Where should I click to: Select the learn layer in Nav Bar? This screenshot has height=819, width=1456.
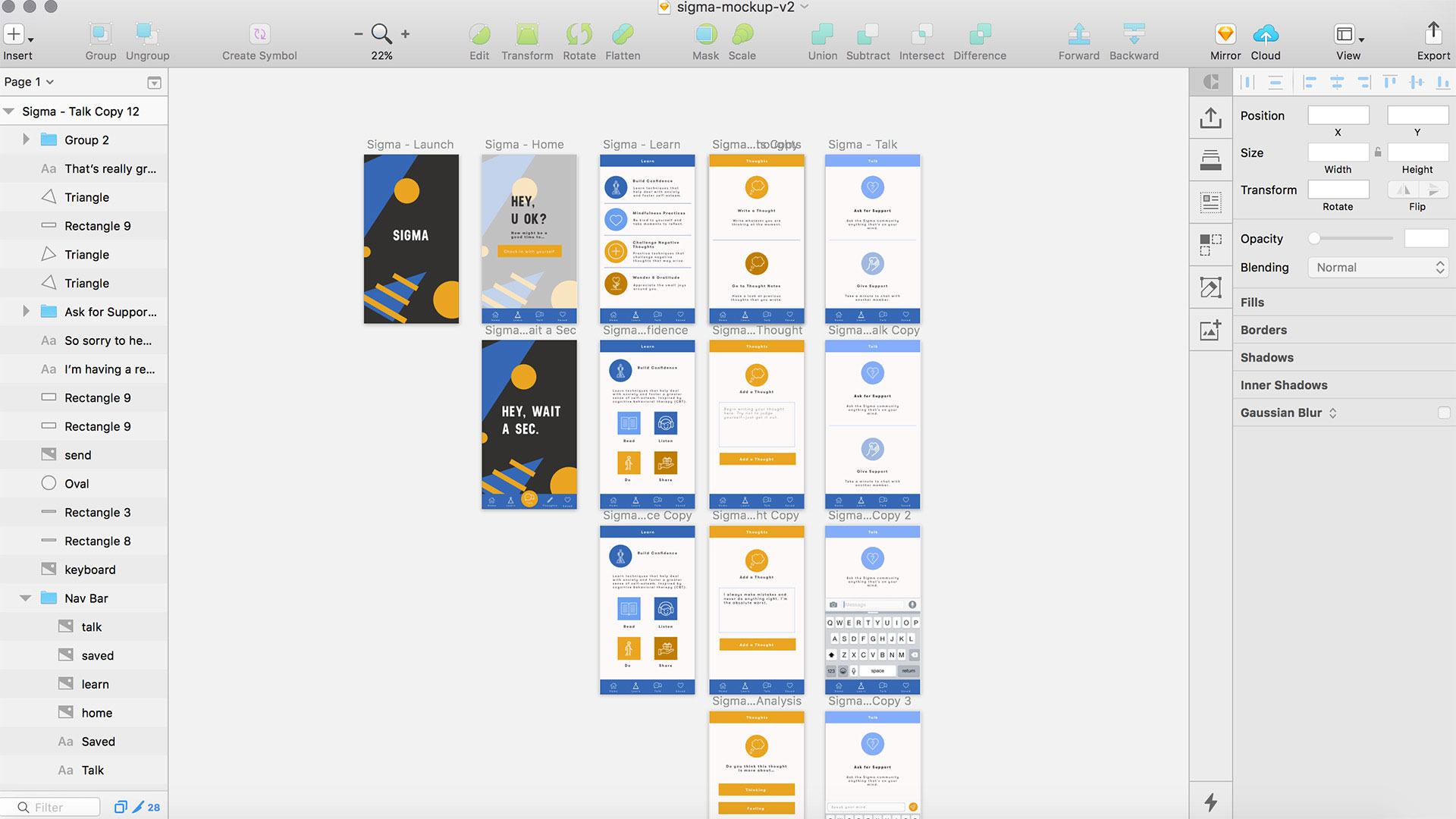tap(84, 684)
